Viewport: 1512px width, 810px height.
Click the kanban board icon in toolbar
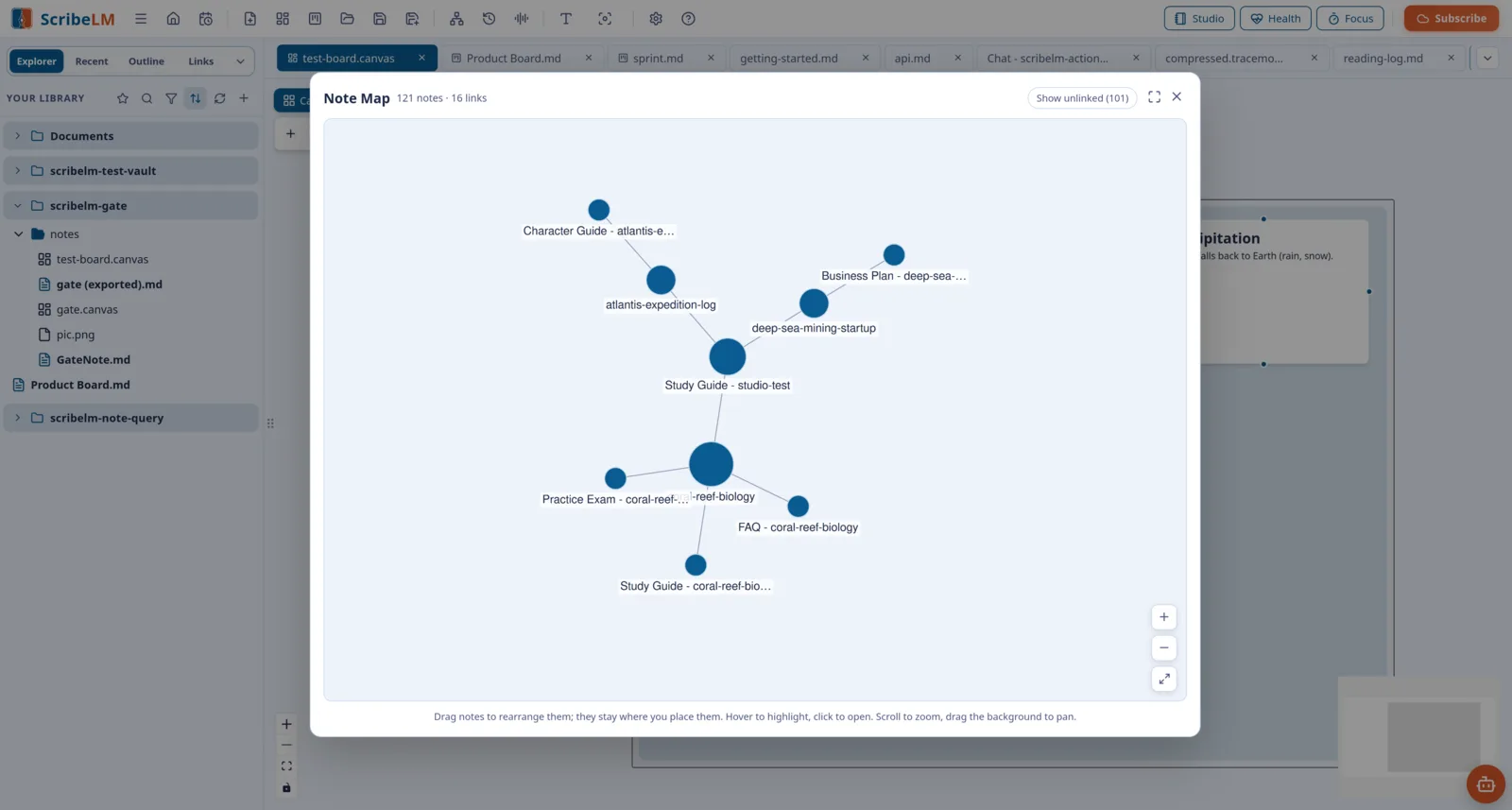click(315, 19)
